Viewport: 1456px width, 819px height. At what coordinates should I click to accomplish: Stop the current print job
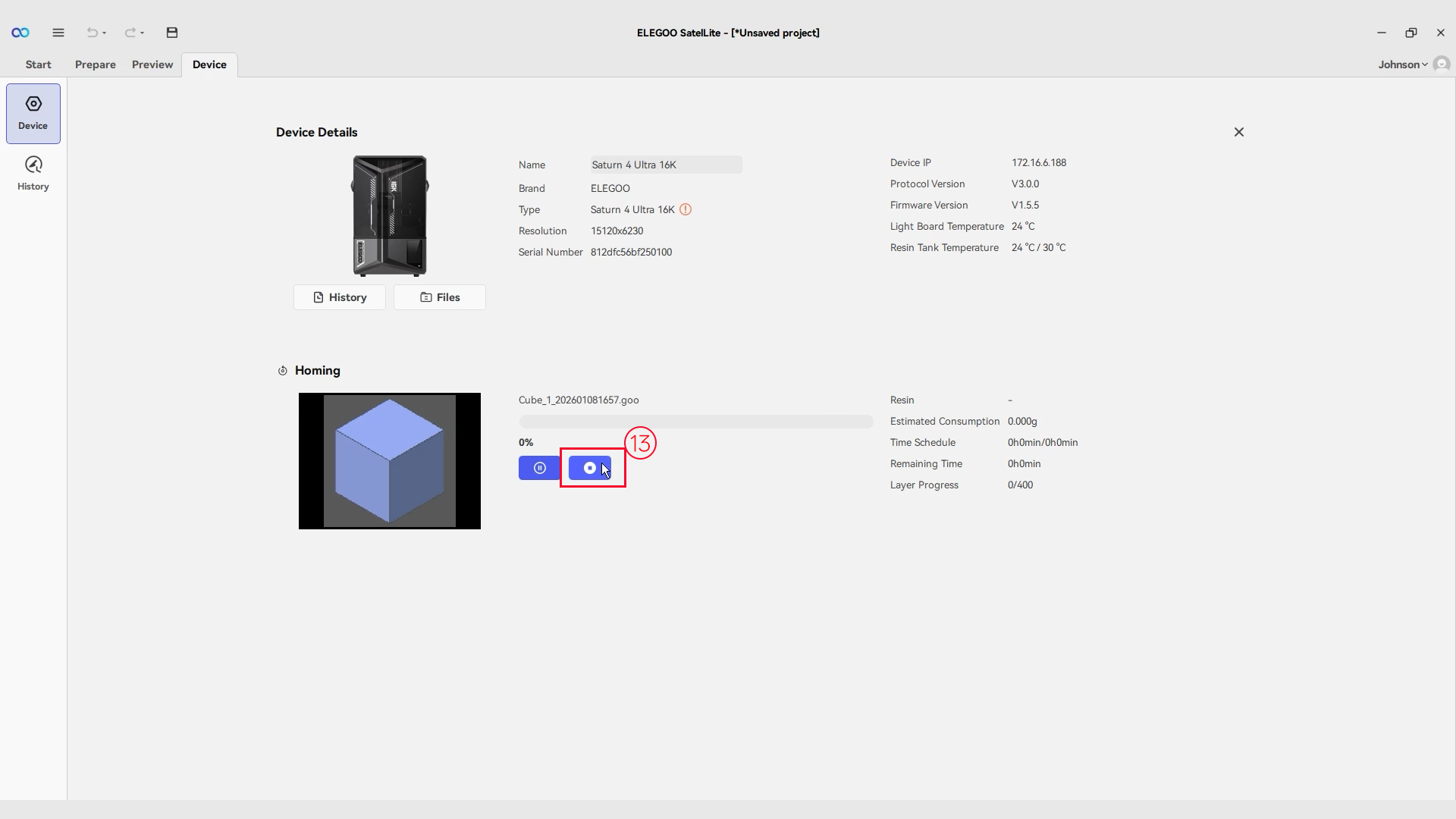(590, 468)
